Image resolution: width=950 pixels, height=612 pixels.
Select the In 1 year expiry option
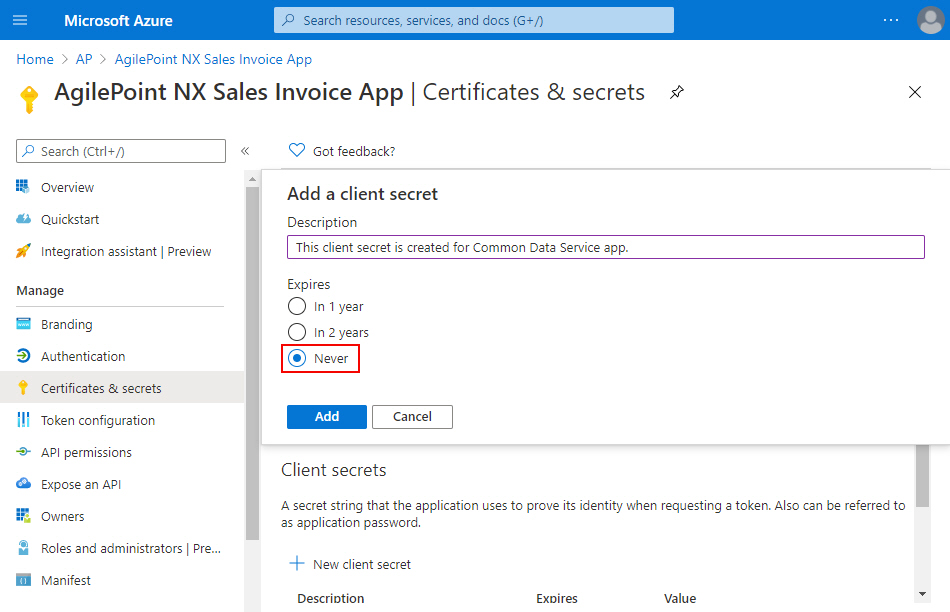[297, 307]
